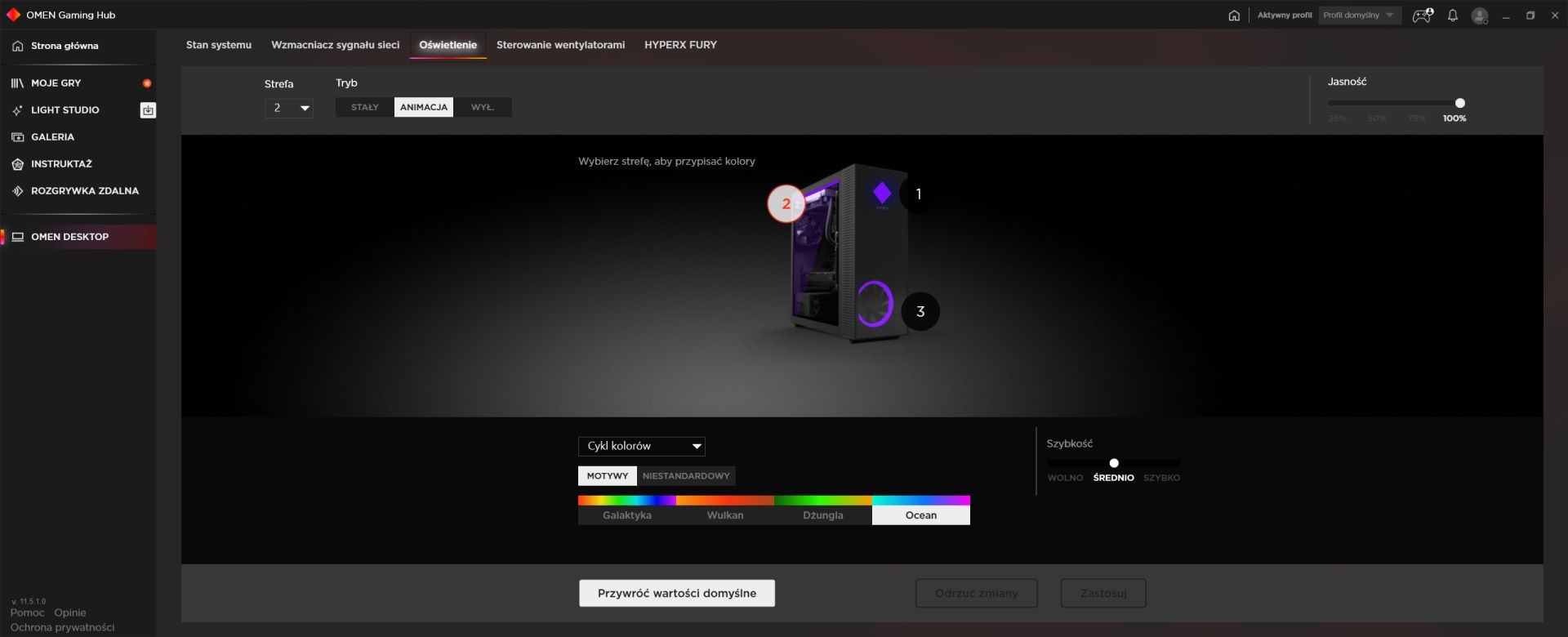This screenshot has height=637, width=1568.
Task: Open Pomoc link
Action: point(28,612)
